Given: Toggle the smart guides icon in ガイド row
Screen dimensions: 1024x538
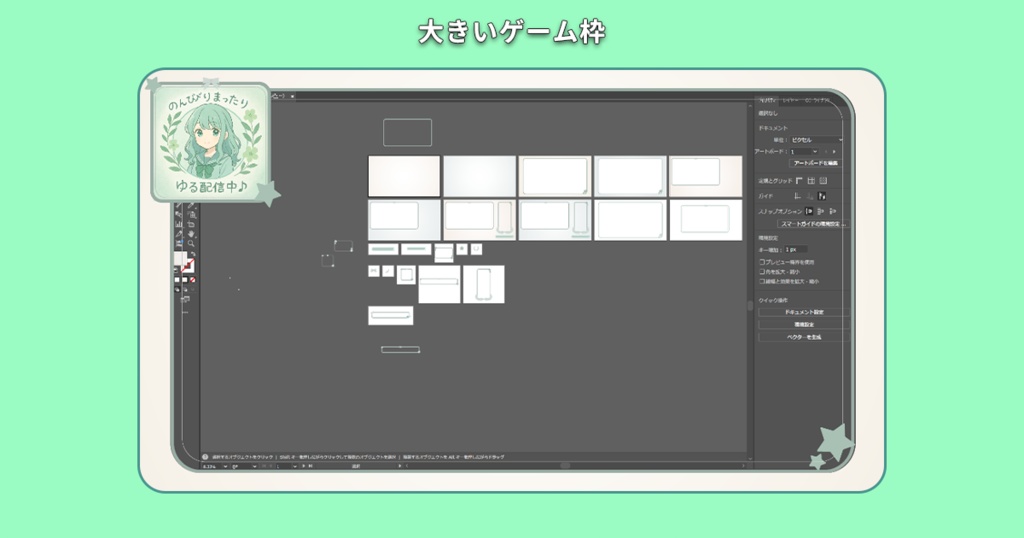Looking at the screenshot, I should coord(822,196).
